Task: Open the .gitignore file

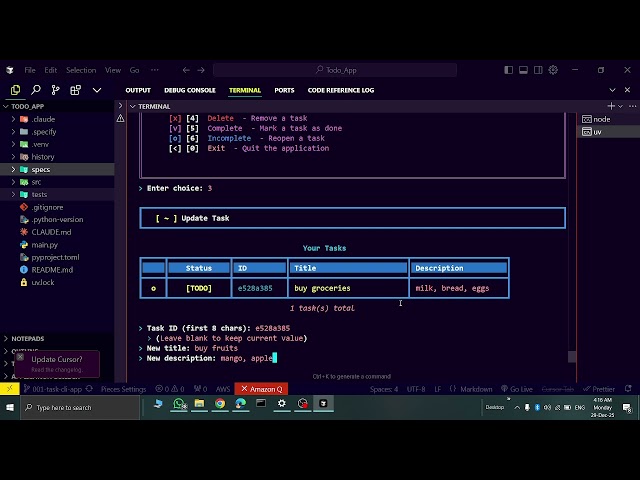Action: click(x=47, y=207)
